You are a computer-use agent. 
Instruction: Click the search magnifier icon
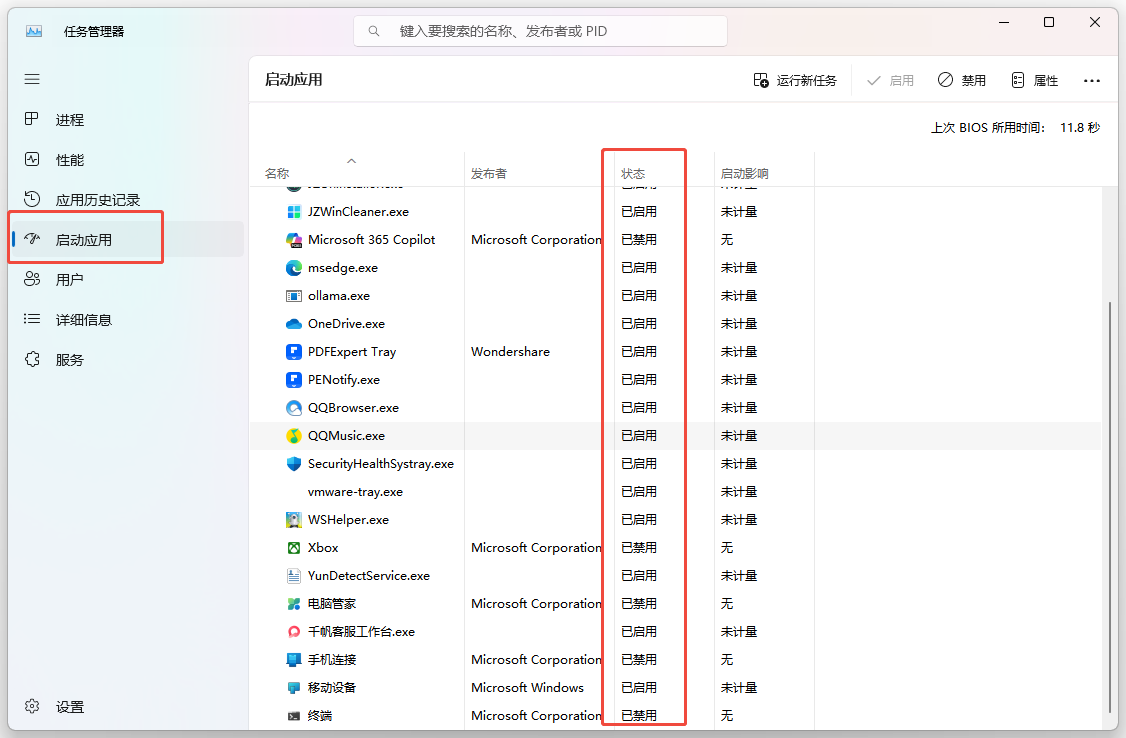(373, 31)
